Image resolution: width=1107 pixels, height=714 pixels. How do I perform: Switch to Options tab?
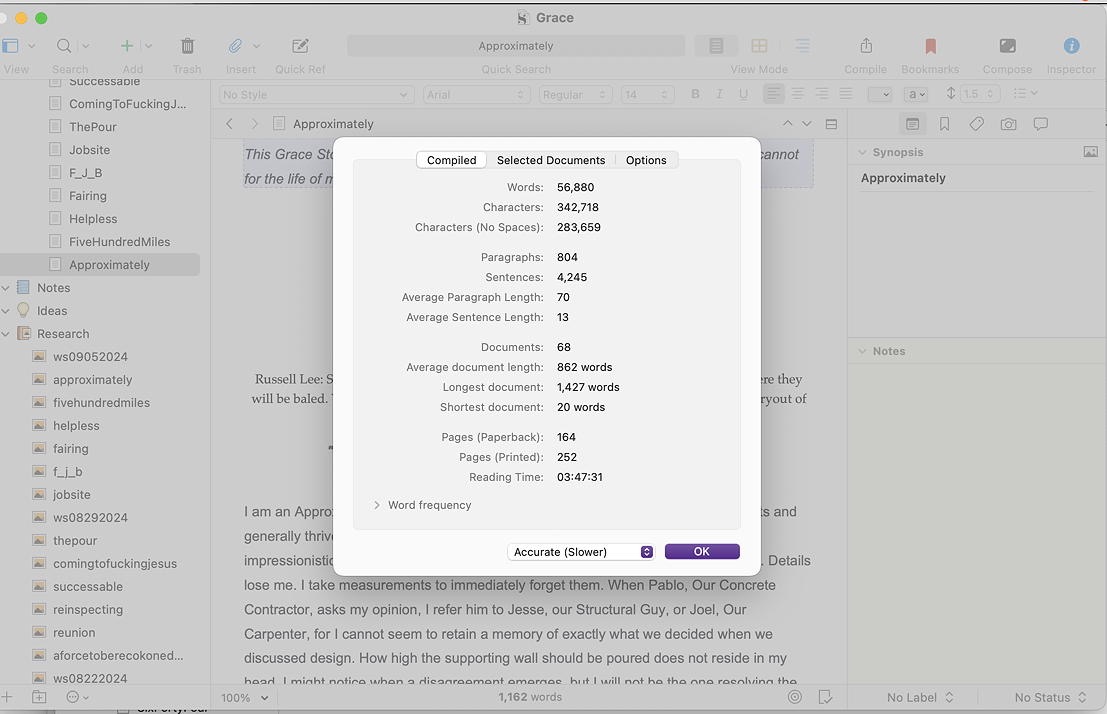point(646,160)
